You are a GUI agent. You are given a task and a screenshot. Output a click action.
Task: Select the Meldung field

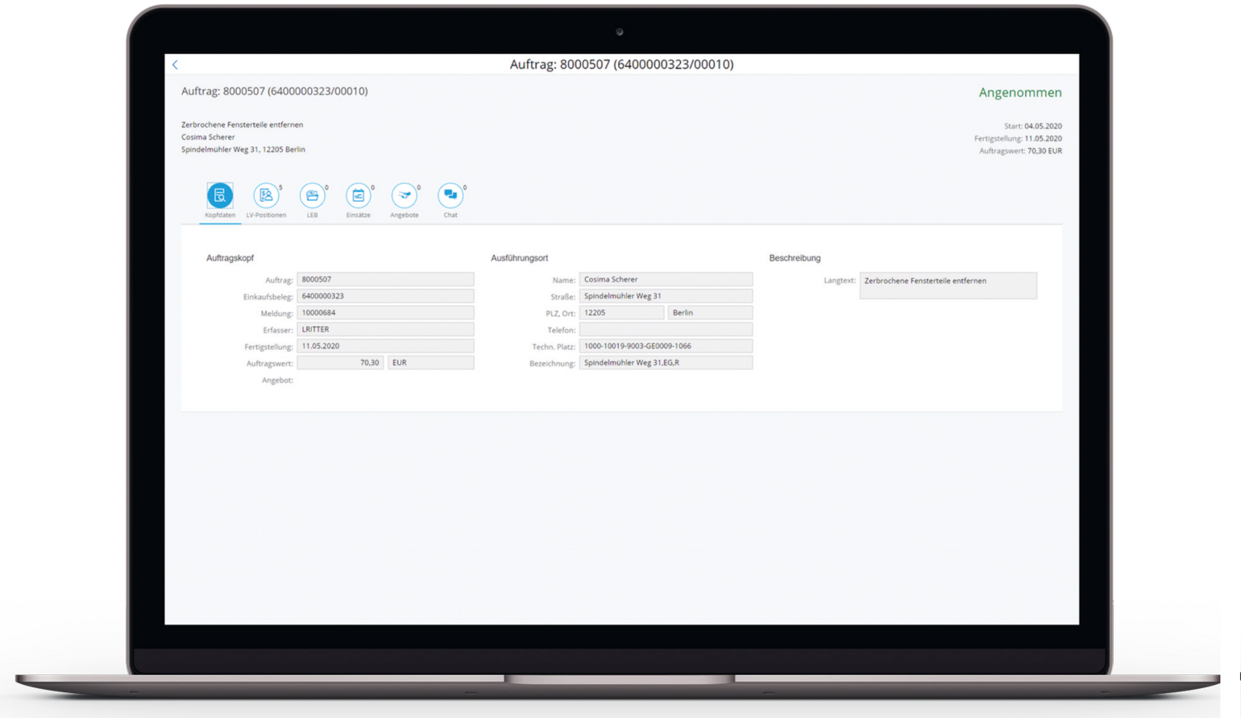[x=385, y=313]
